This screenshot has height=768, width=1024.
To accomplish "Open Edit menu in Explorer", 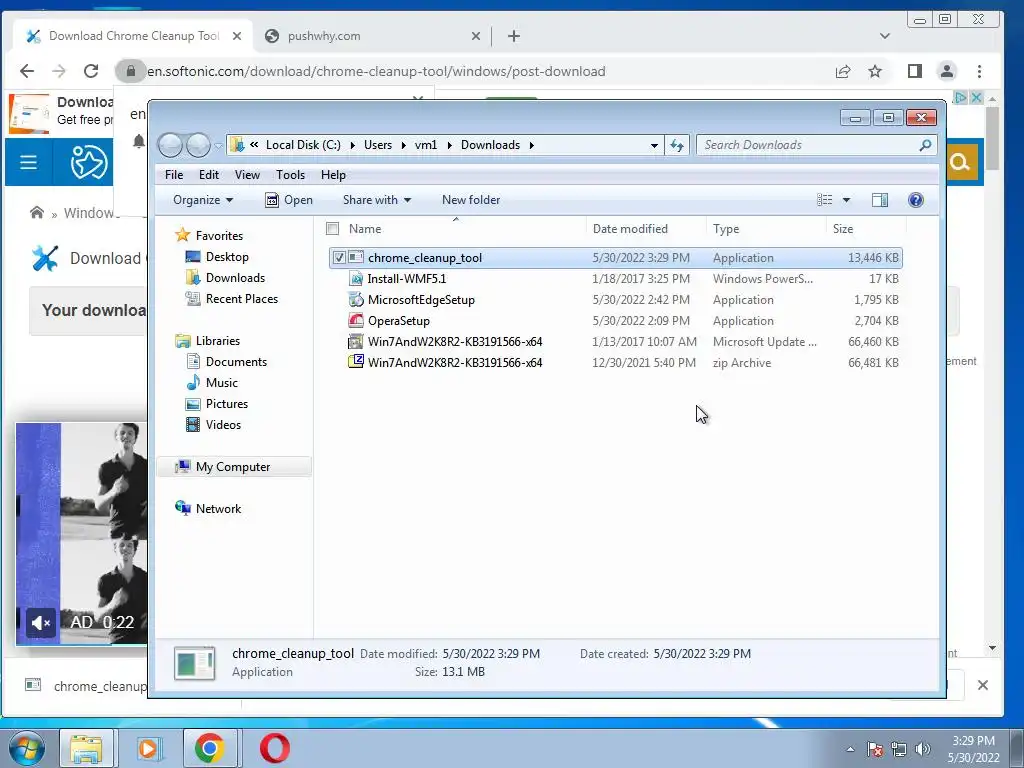I will 209,175.
